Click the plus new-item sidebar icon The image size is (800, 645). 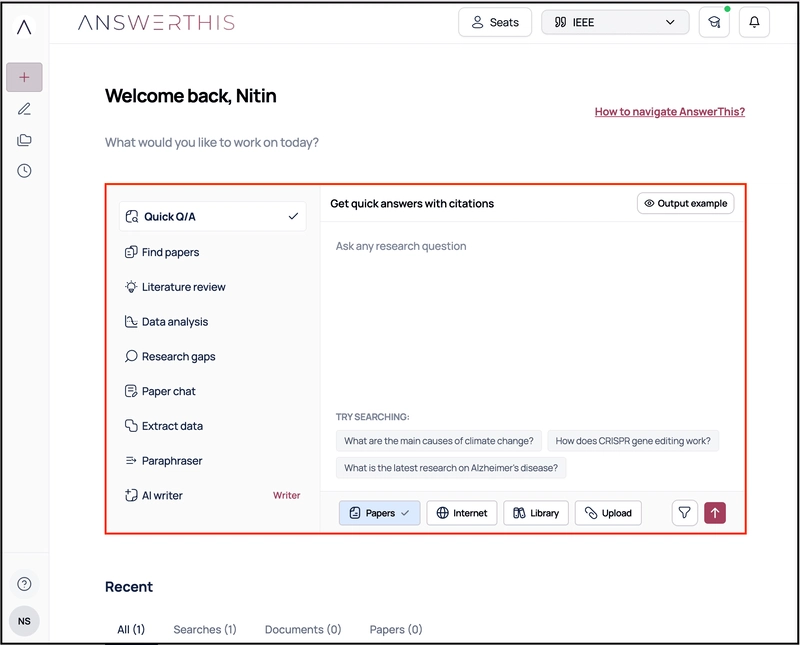click(24, 77)
